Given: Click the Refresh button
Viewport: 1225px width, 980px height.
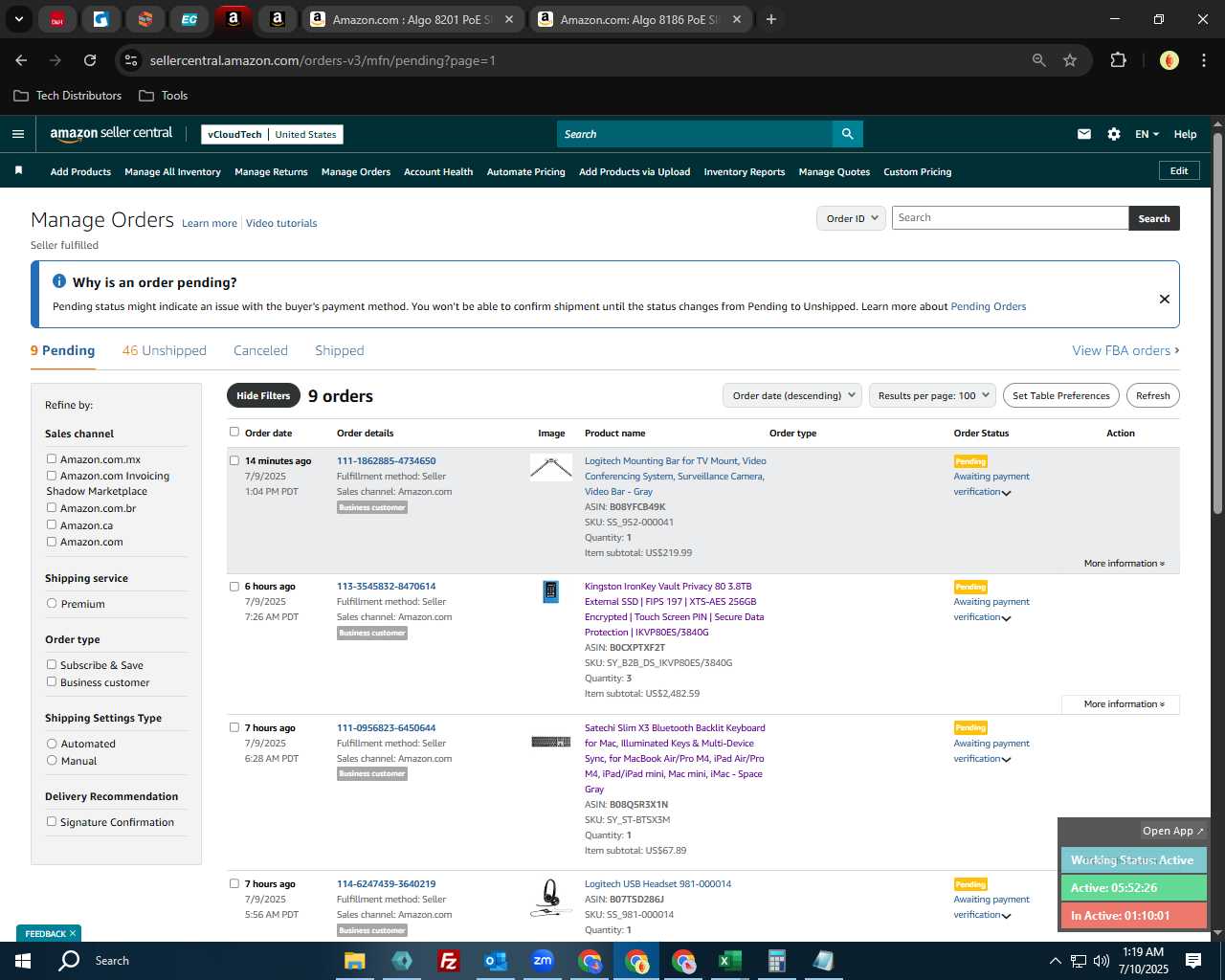Looking at the screenshot, I should 1153,395.
